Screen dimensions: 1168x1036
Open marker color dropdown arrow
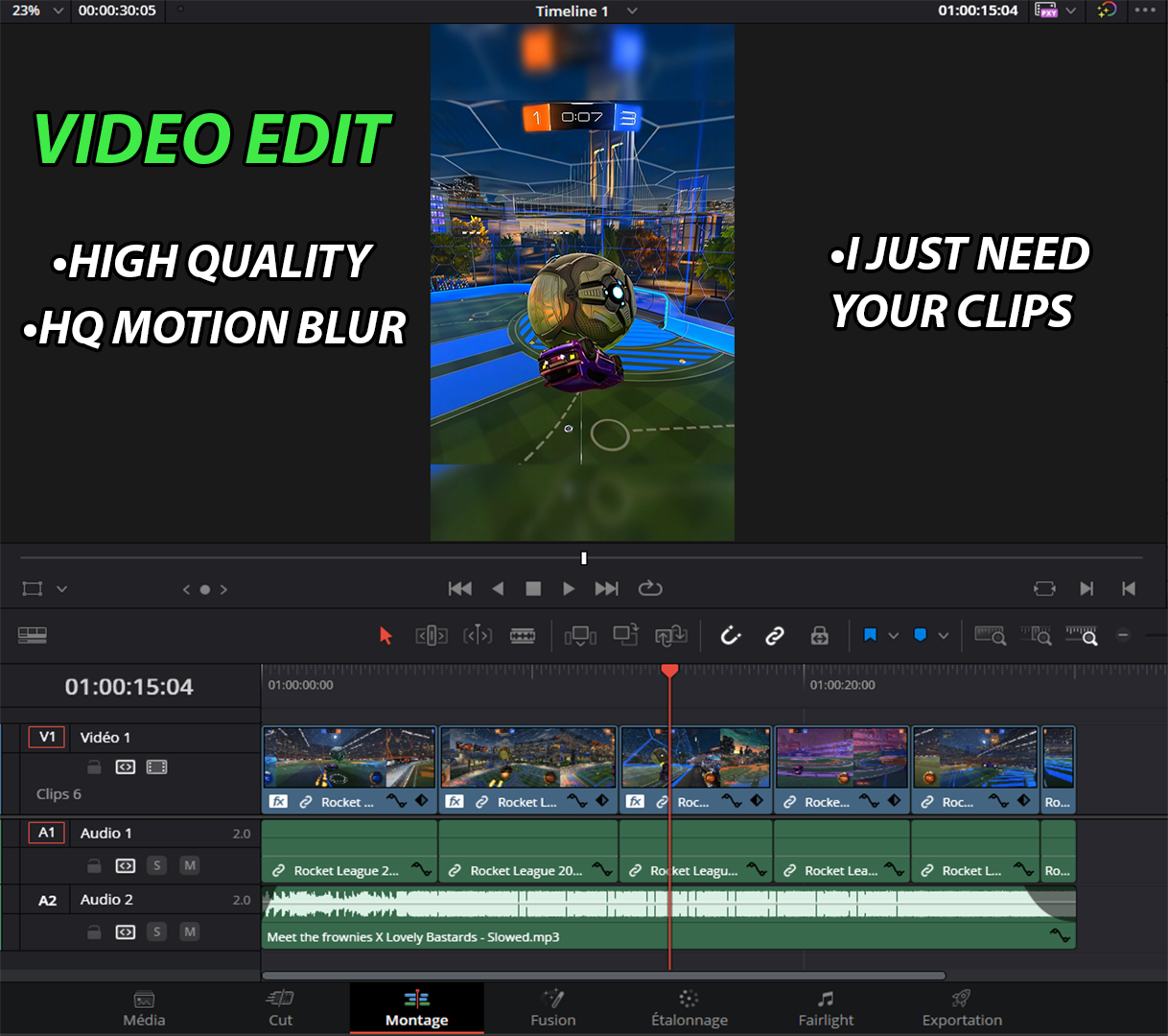click(x=944, y=635)
